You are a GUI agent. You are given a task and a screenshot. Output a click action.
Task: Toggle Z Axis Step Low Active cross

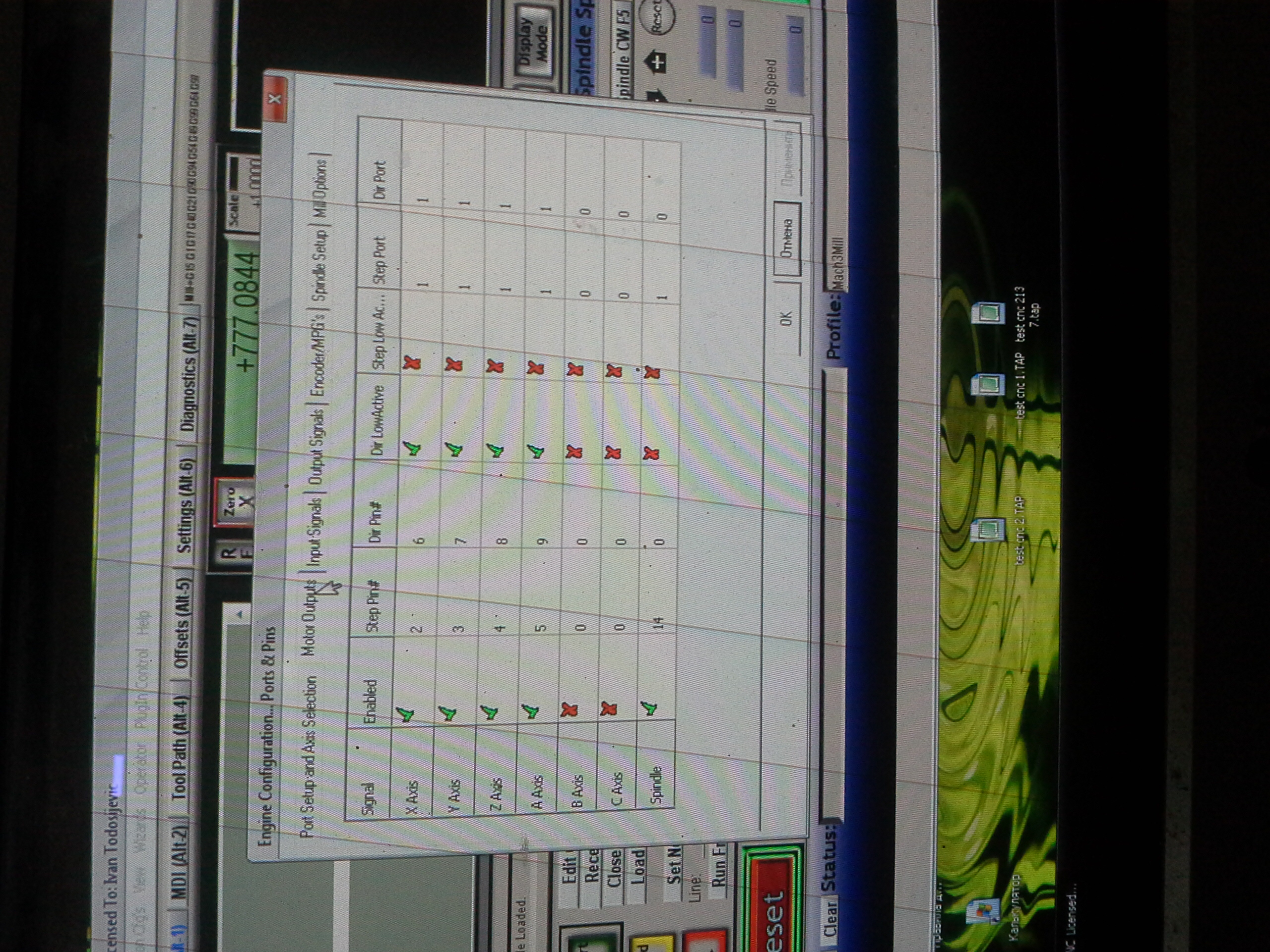[495, 366]
